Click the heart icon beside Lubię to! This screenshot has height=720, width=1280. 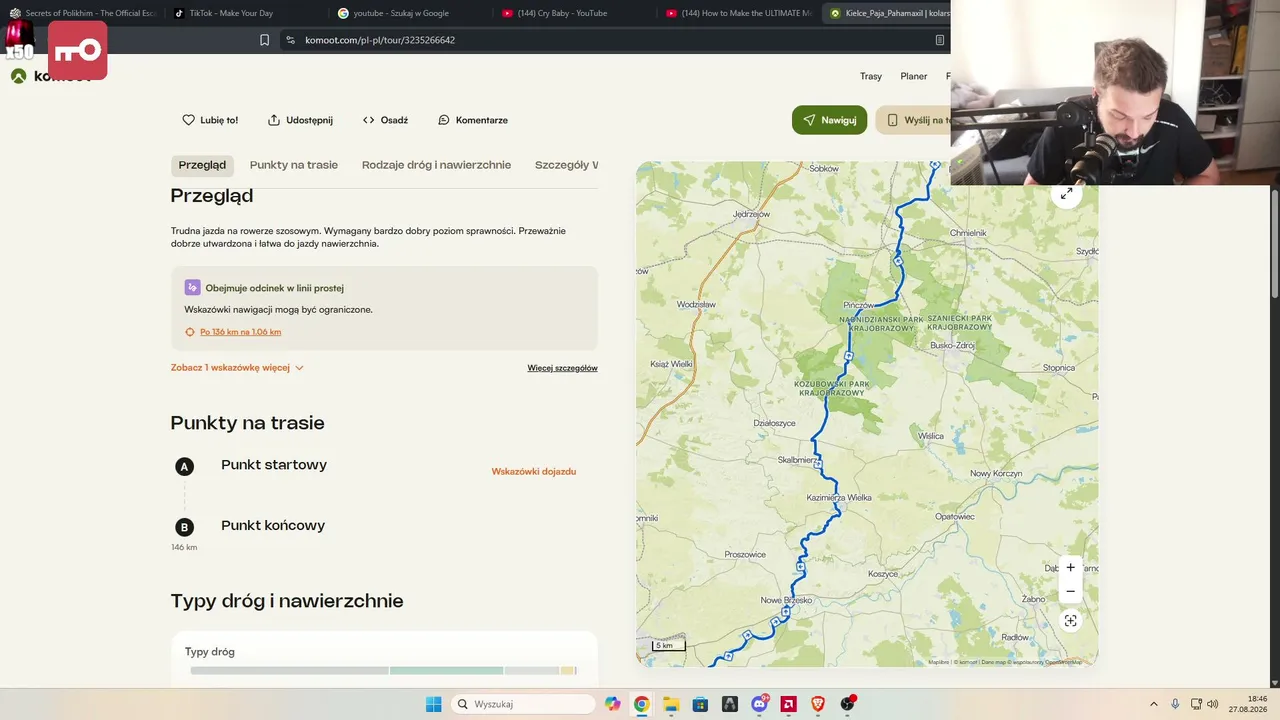(188, 120)
